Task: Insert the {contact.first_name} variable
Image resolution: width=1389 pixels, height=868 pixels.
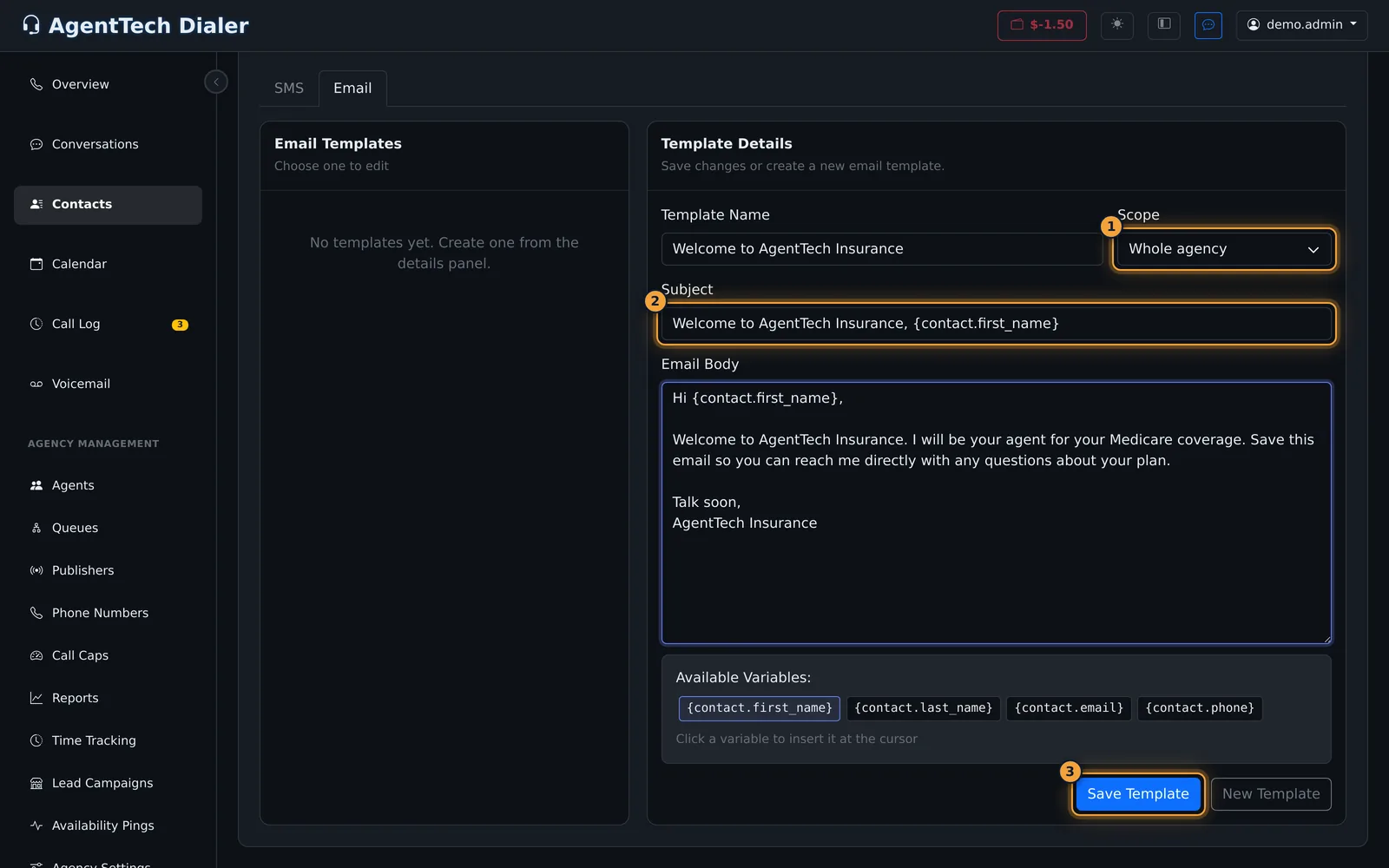Action: pyautogui.click(x=760, y=708)
